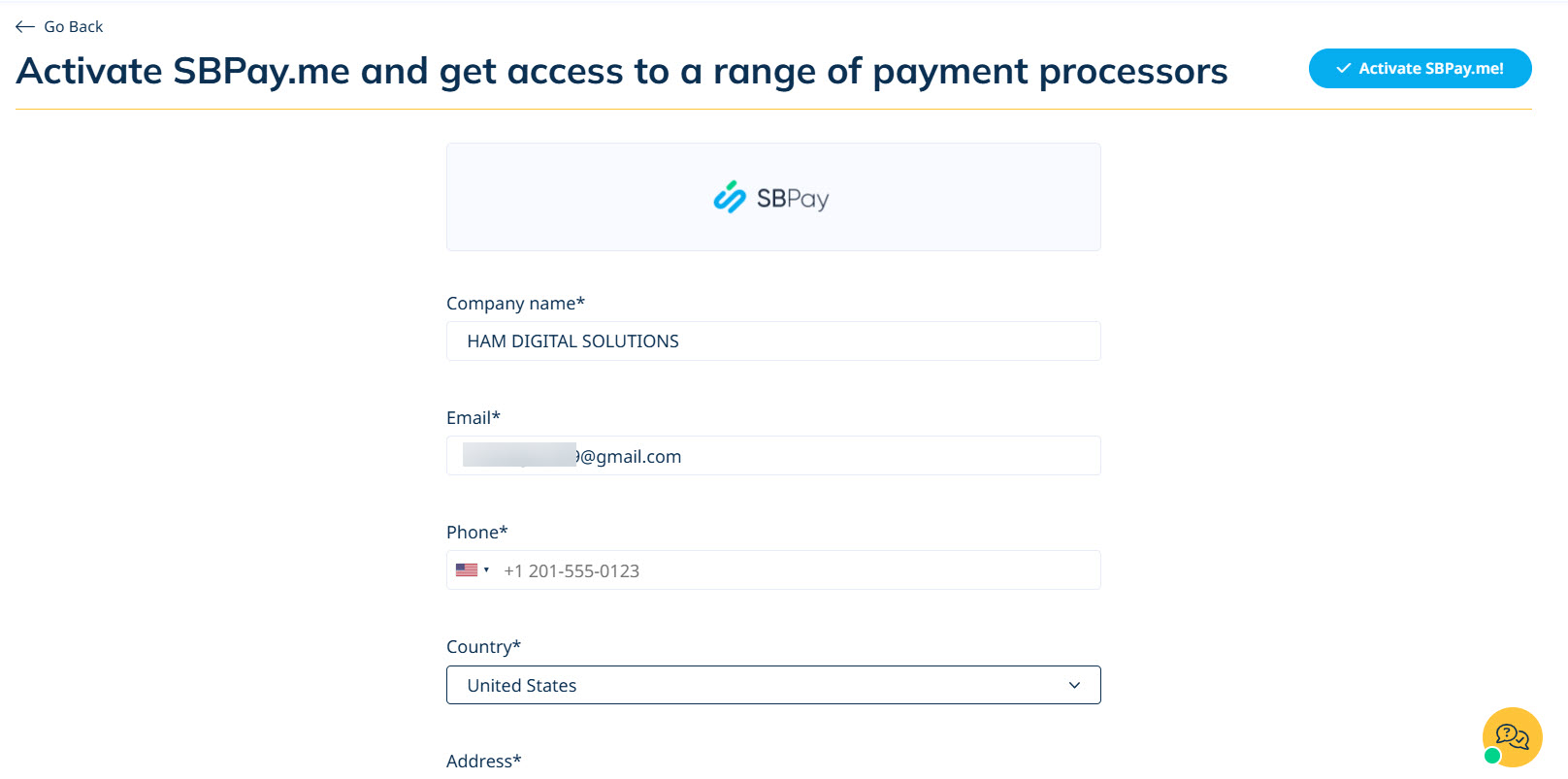Click the green online status dot on chat bubble
This screenshot has height=779, width=1568.
click(1491, 753)
